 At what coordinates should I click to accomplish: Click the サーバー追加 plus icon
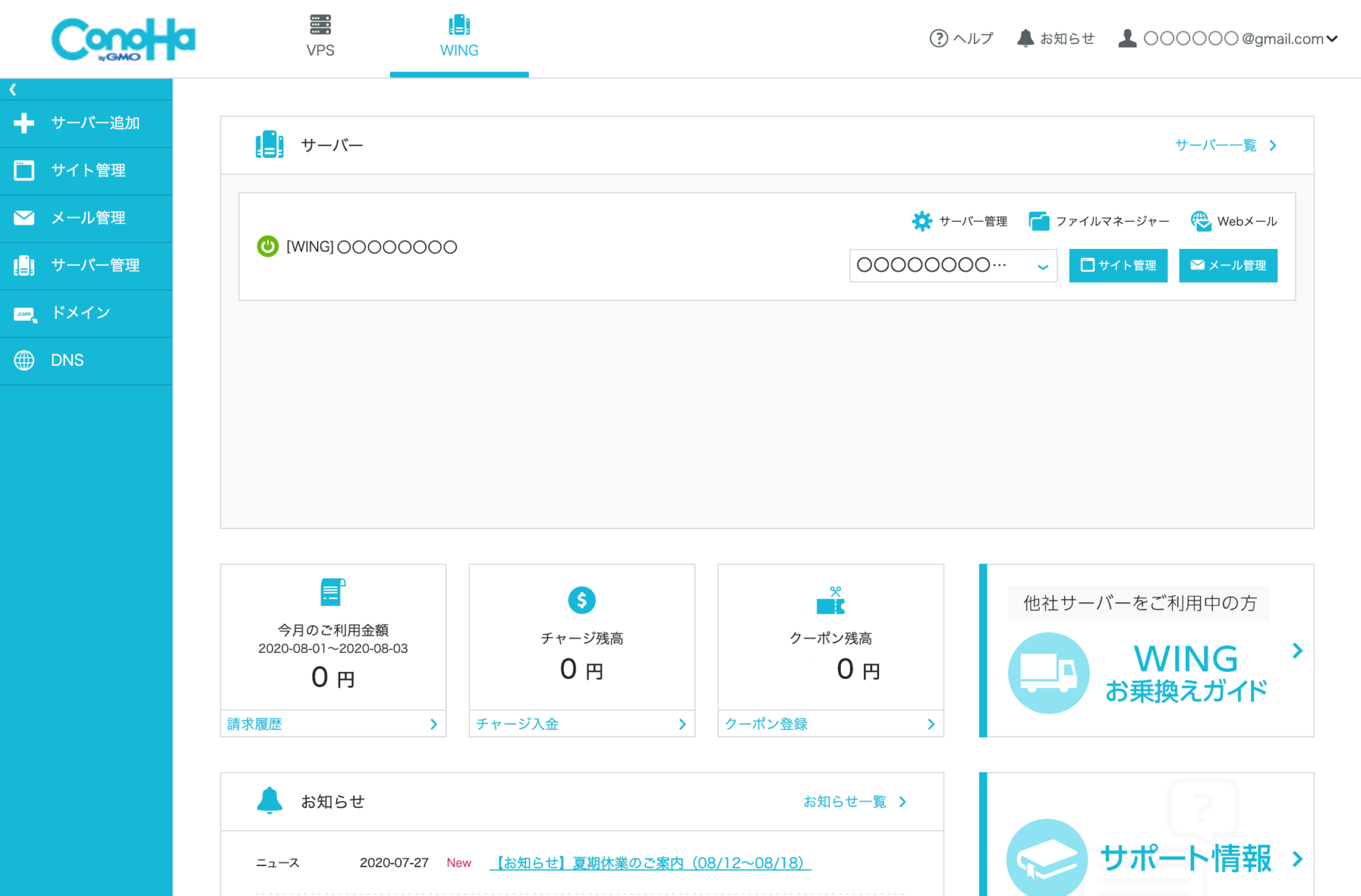pyautogui.click(x=24, y=123)
